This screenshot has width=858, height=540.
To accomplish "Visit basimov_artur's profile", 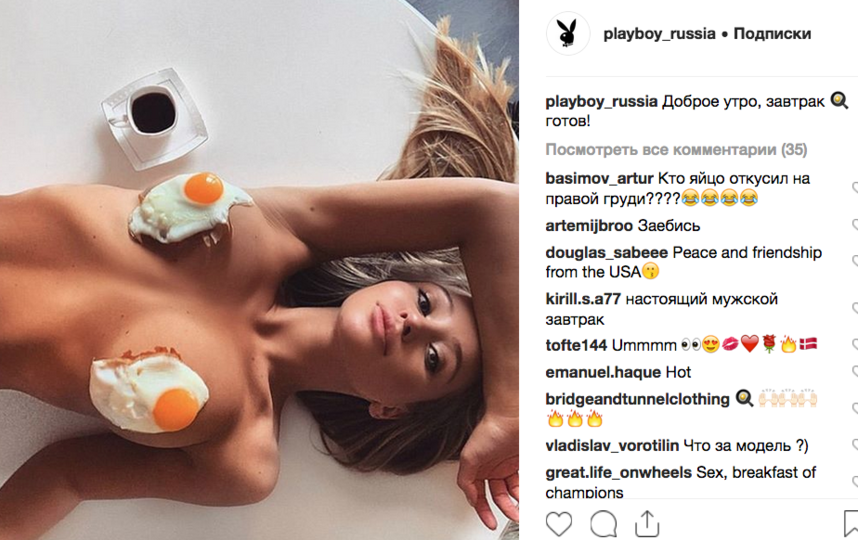I will pyautogui.click(x=599, y=179).
